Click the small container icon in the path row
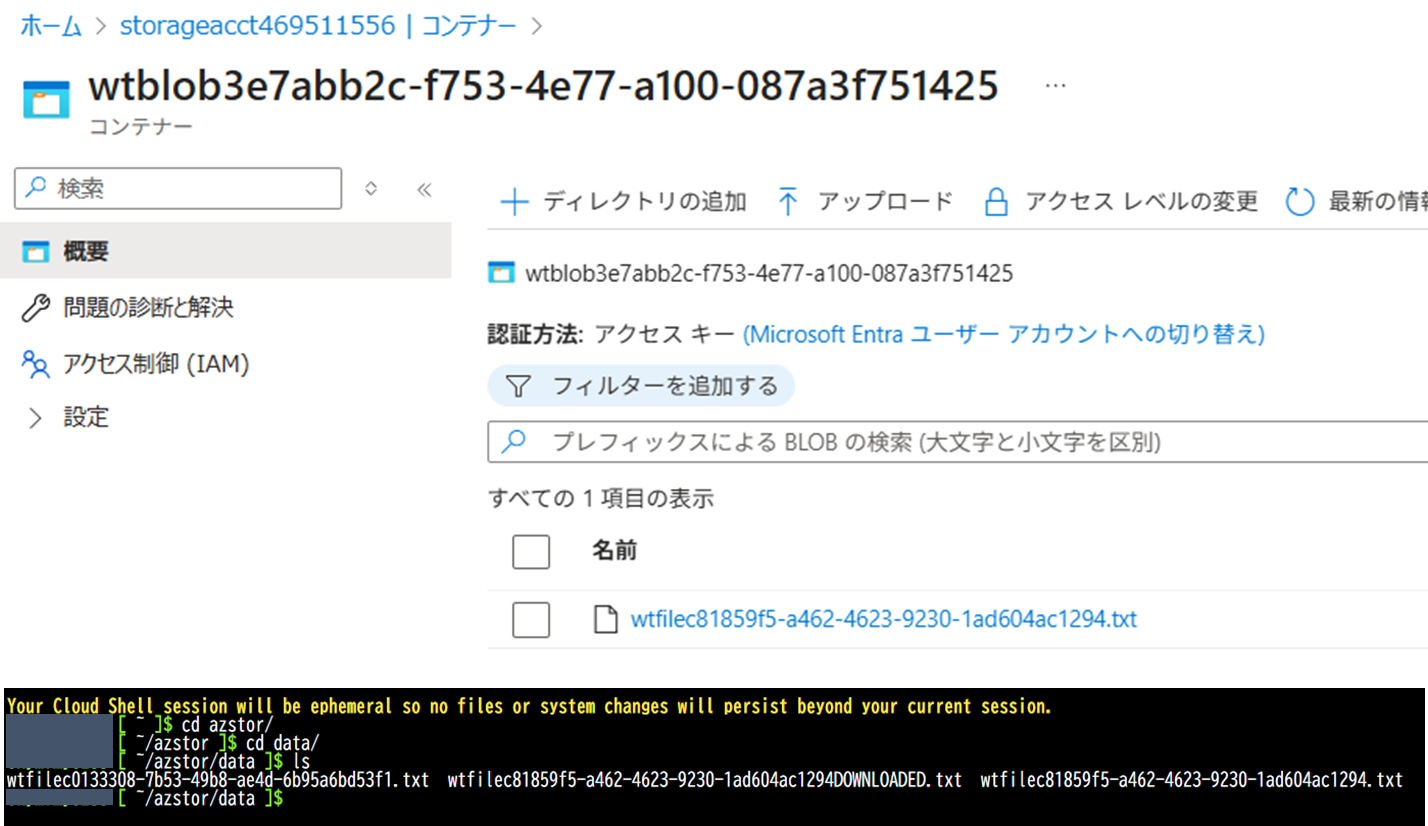 coord(501,273)
